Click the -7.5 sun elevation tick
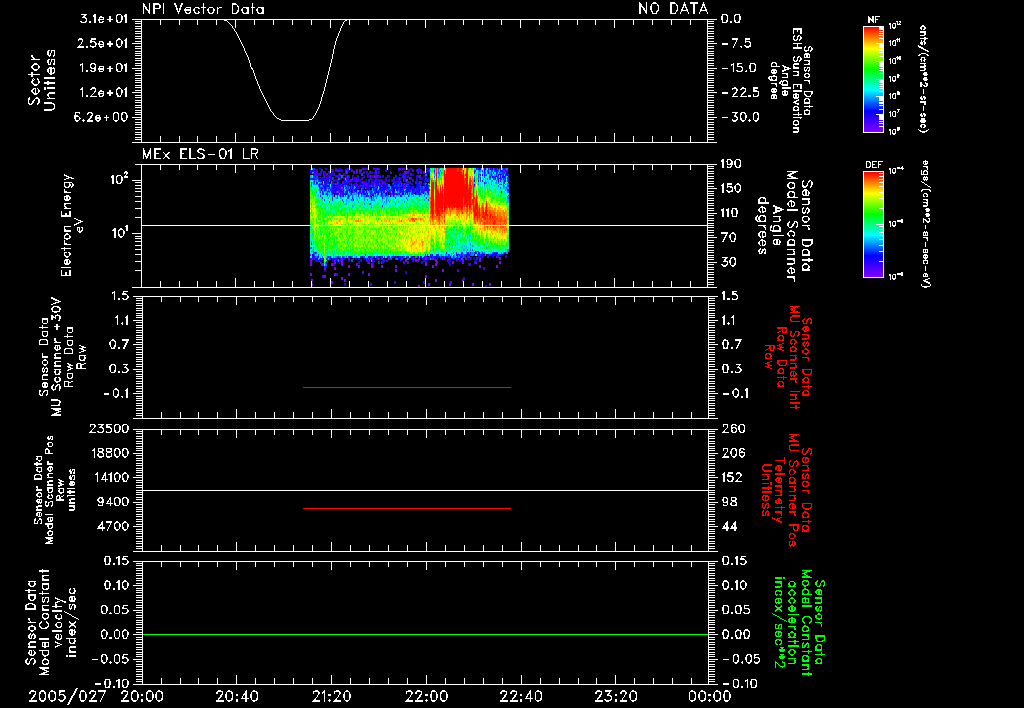Image resolution: width=1024 pixels, height=708 pixels. click(x=737, y=44)
